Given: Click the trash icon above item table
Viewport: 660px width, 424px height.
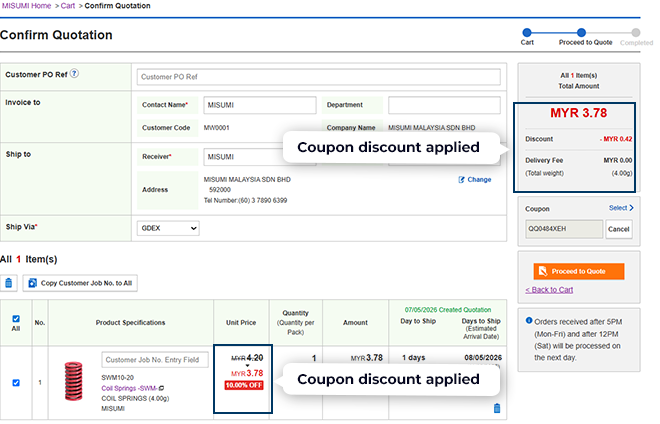Looking at the screenshot, I should click(8, 283).
